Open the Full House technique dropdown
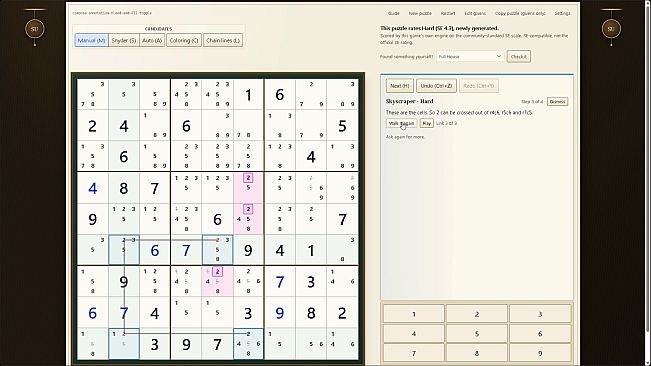651x366 pixels. click(470, 56)
